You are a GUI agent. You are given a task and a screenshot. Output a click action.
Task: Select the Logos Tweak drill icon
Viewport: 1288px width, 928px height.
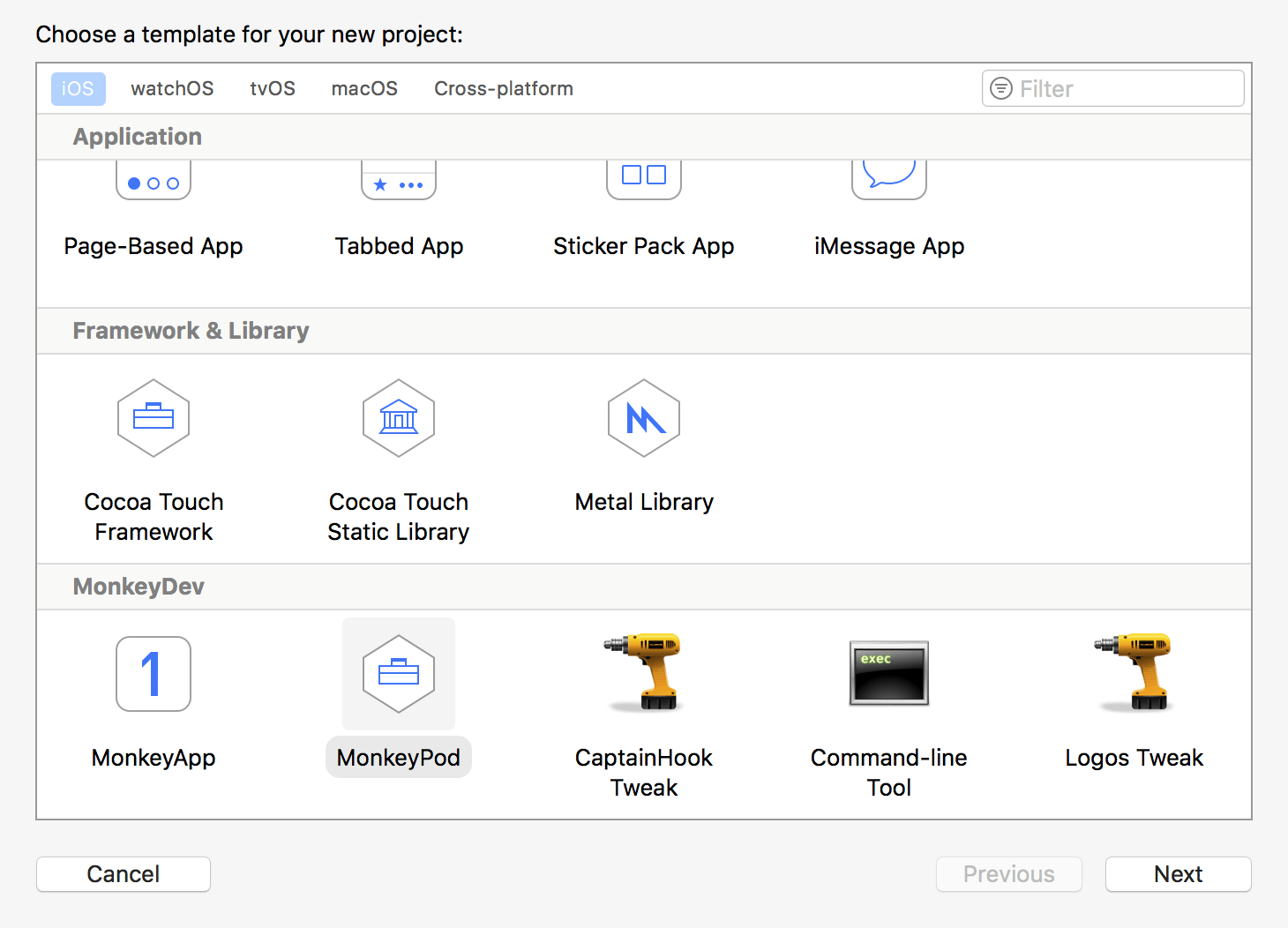[1134, 672]
